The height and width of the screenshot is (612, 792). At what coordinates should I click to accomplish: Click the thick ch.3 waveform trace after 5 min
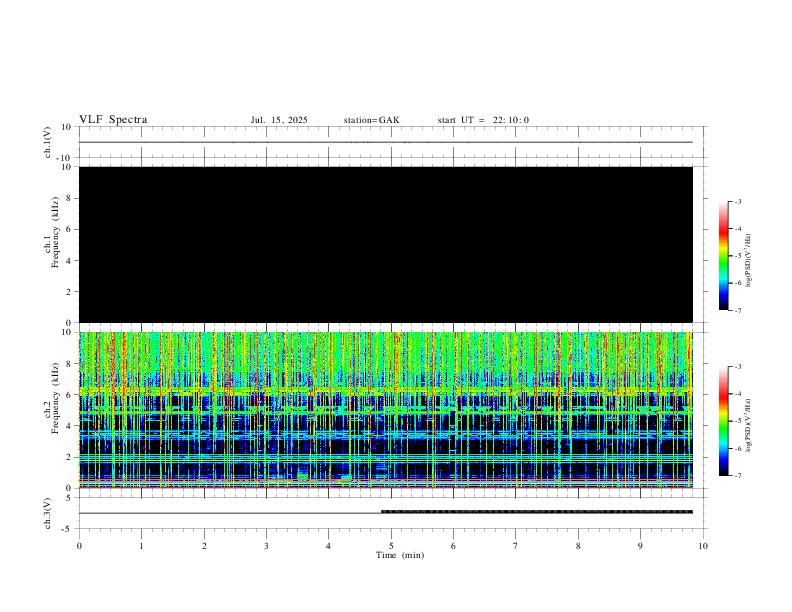[537, 512]
